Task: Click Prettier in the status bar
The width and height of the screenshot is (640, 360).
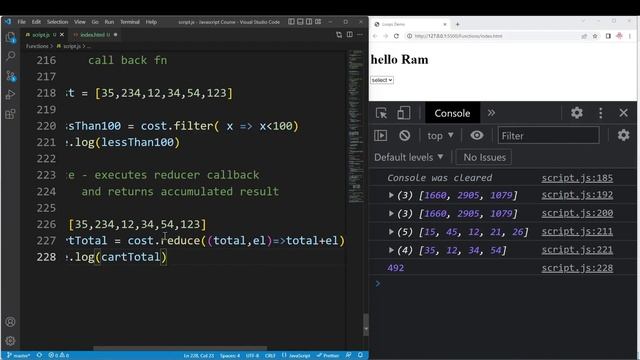Action: click(328, 356)
